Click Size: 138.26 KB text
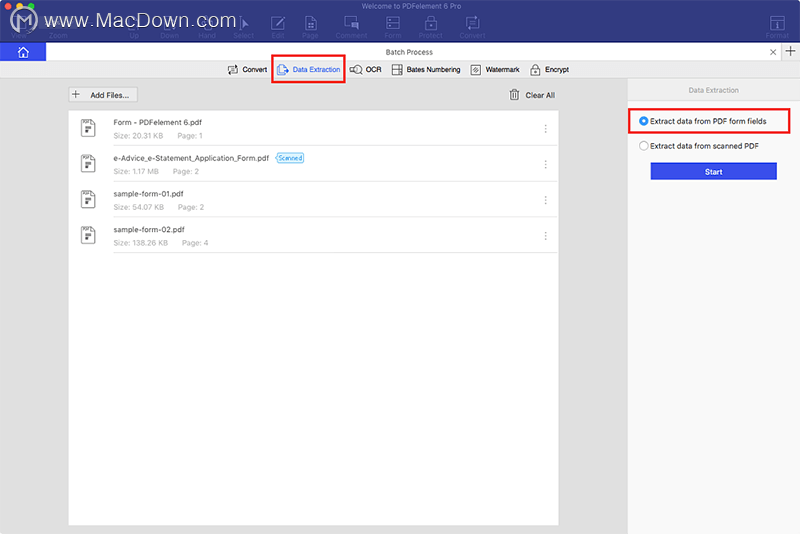The height and width of the screenshot is (534, 800). [x=140, y=243]
